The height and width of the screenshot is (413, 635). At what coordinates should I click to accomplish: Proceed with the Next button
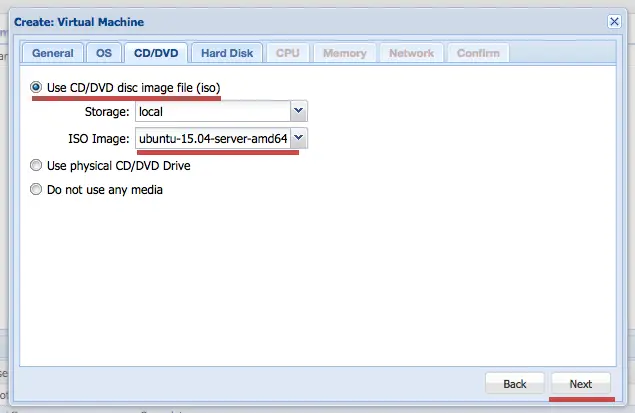pos(581,383)
